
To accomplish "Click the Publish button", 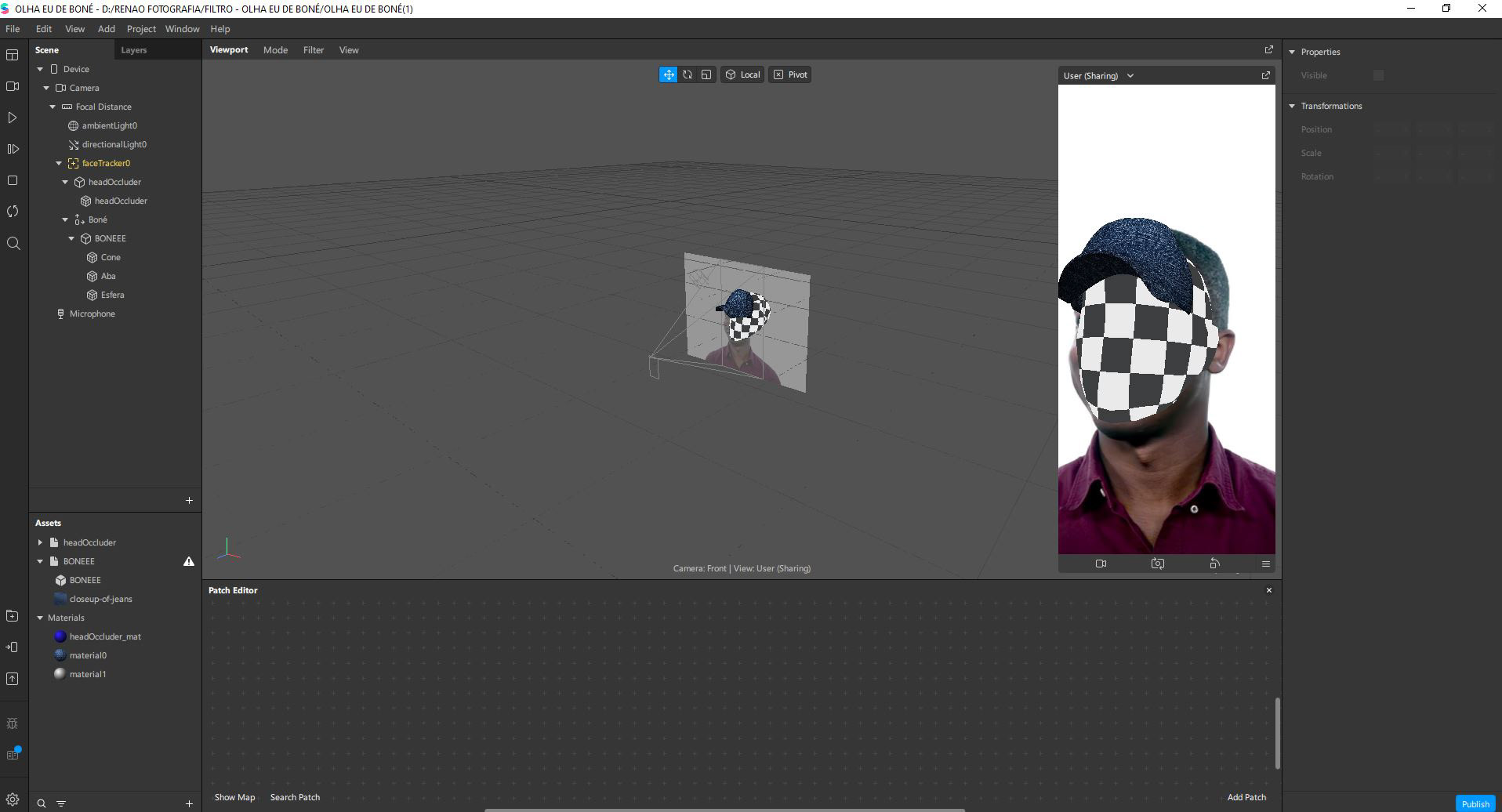I will (1475, 803).
